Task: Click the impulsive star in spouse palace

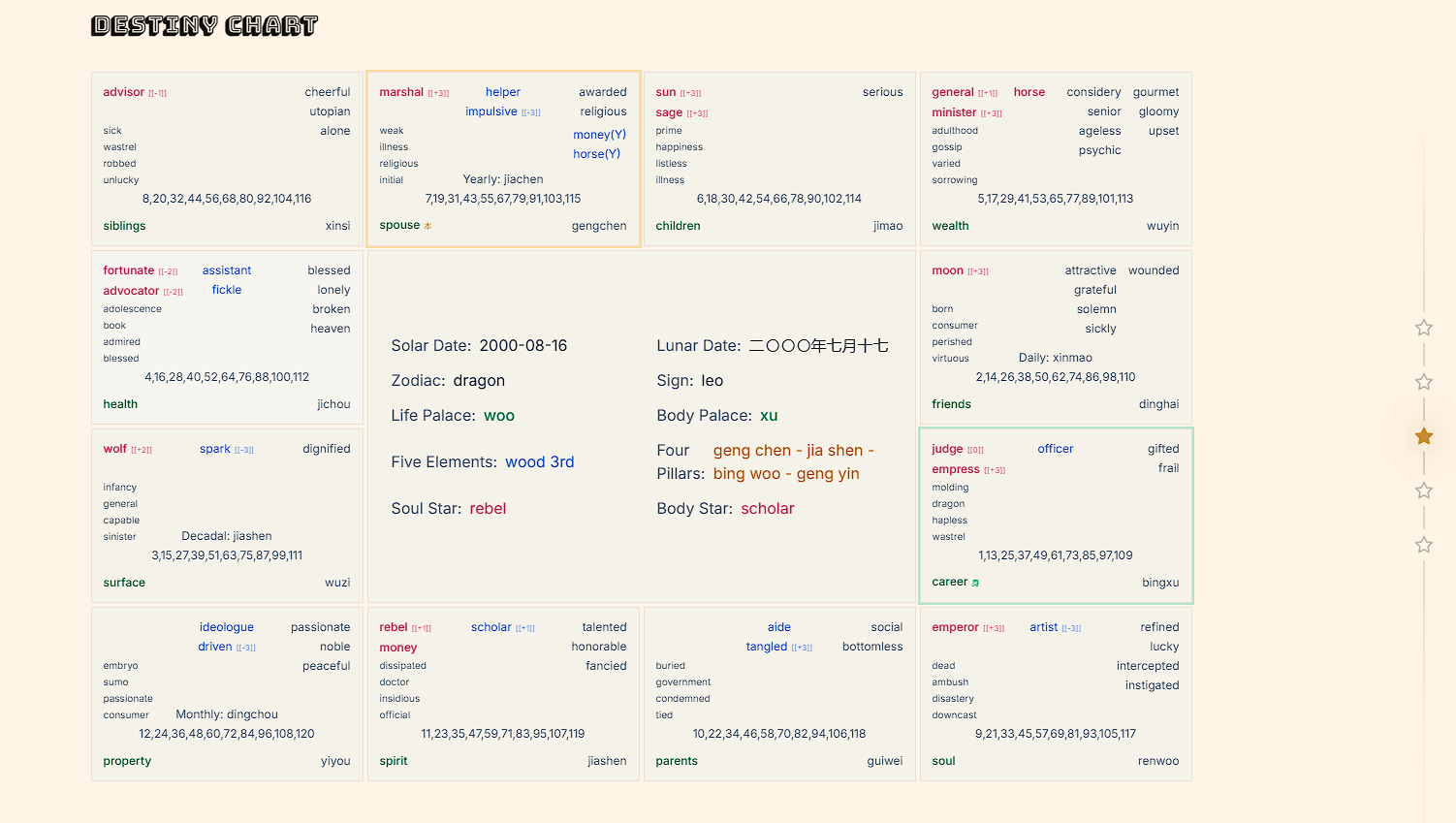Action: click(x=491, y=111)
